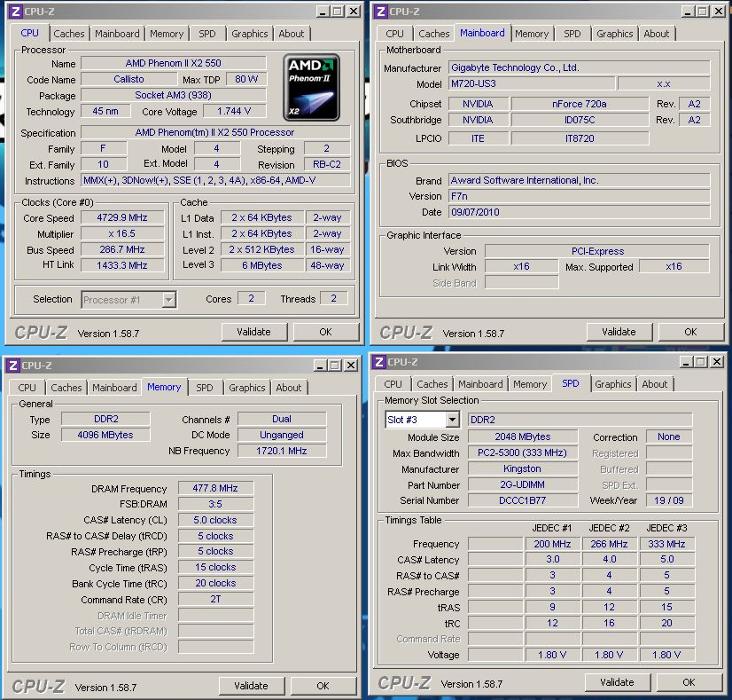Click OK in the Memory window
Viewport: 732px width, 700px height.
coord(323,686)
